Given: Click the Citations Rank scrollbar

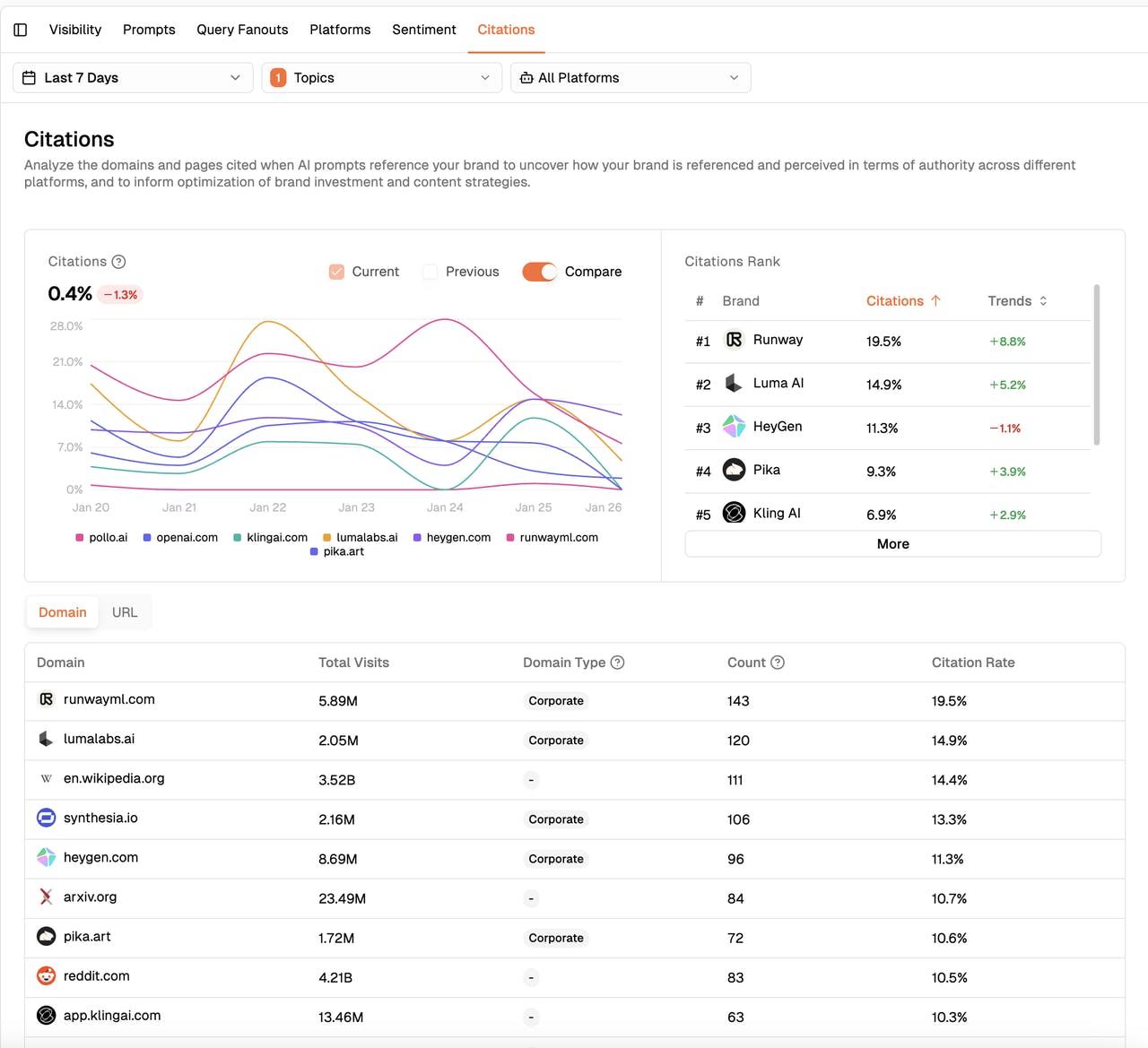Looking at the screenshot, I should click(x=1097, y=365).
